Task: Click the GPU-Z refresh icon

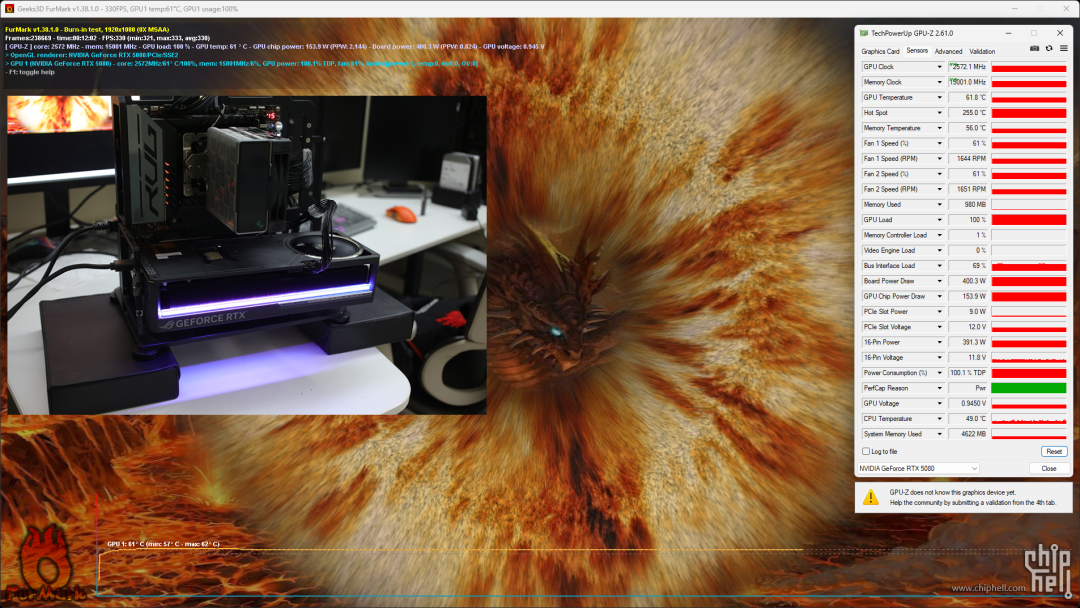Action: click(x=1049, y=49)
